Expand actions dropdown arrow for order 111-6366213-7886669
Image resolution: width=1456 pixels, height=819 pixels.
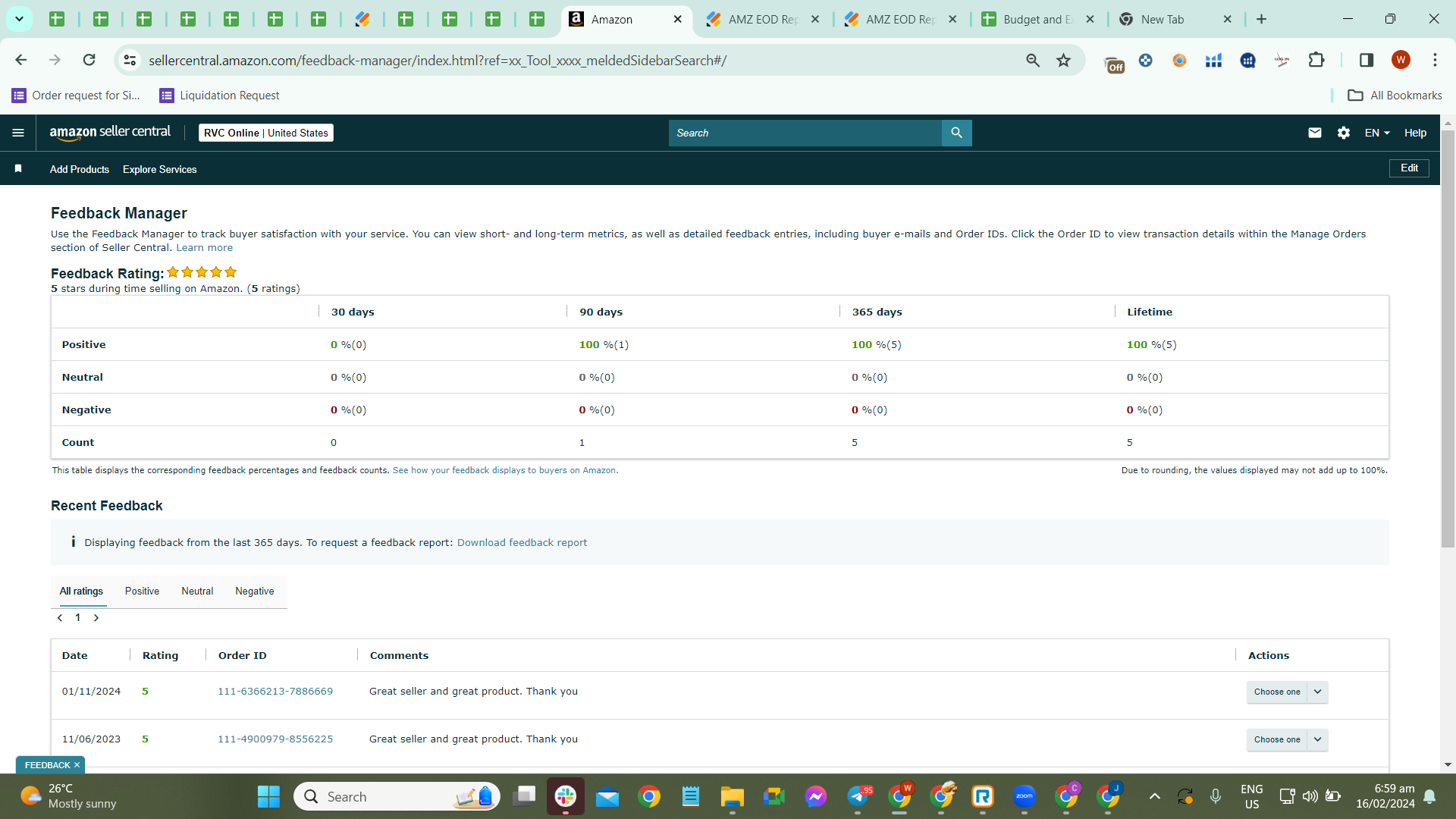click(1318, 692)
